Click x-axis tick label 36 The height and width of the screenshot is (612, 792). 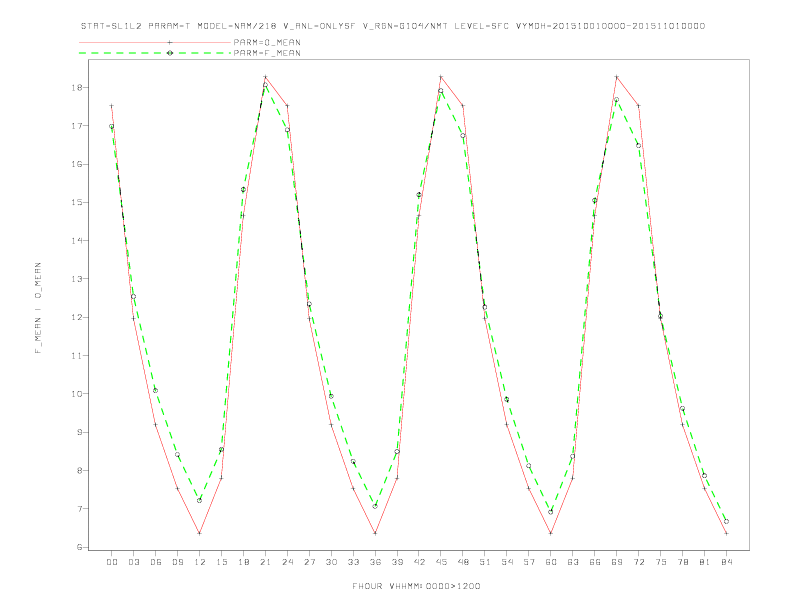tap(375, 562)
